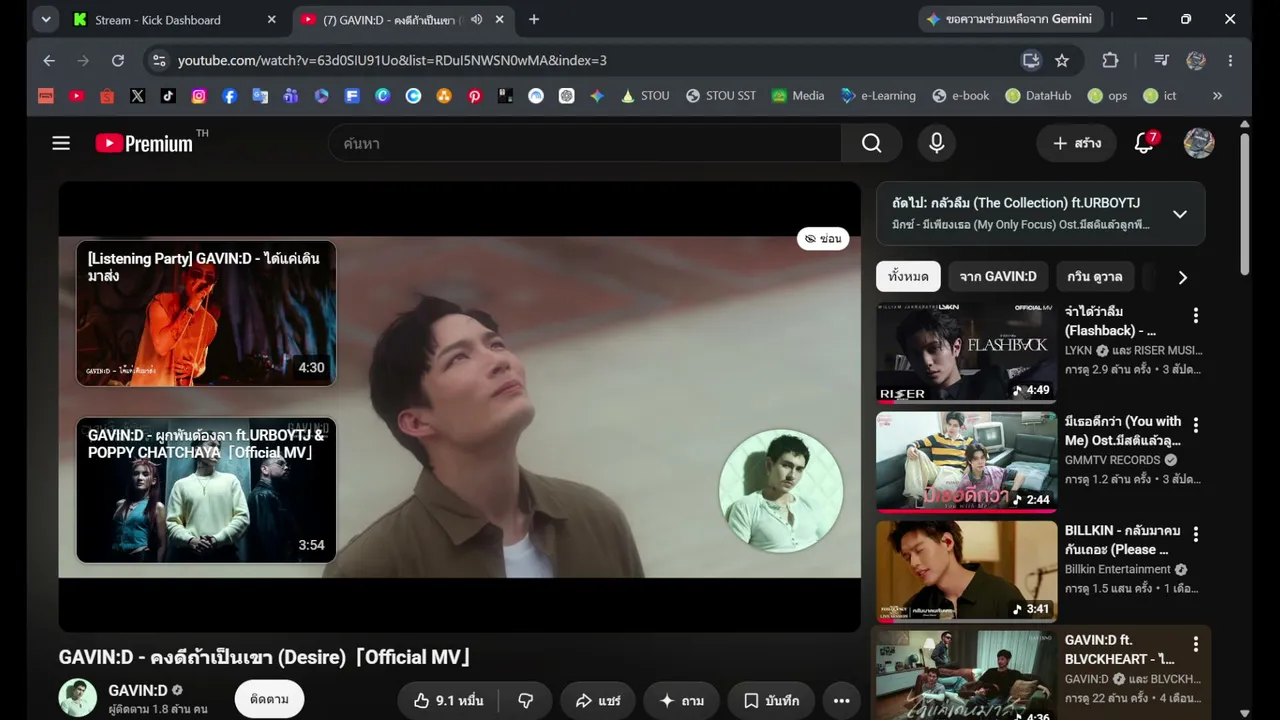This screenshot has height=720, width=1280.
Task: Close the Kick Dashboard tab
Action: point(272,19)
